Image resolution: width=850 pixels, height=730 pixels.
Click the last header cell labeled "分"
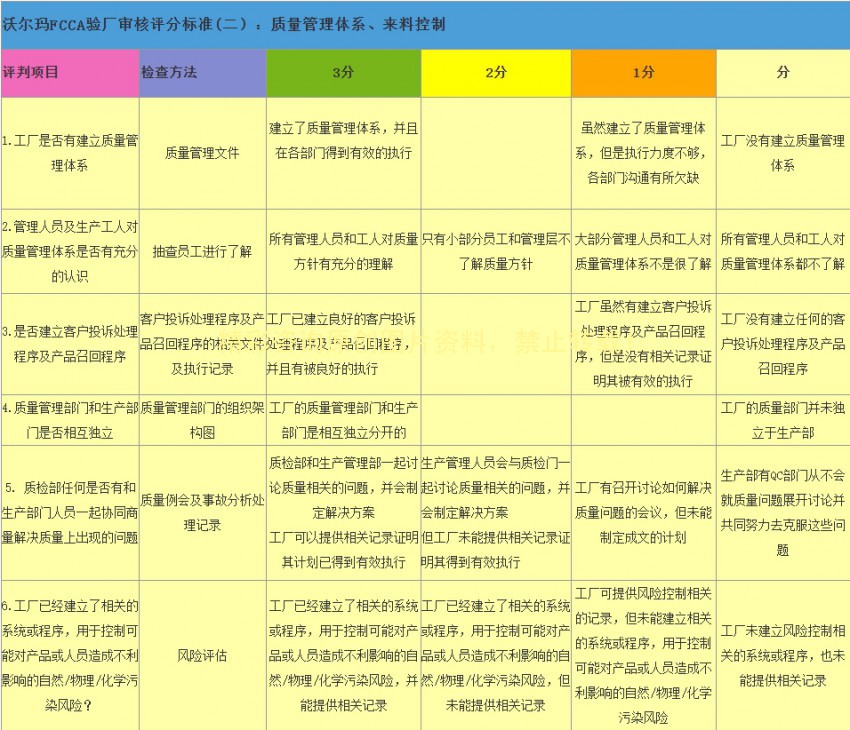[783, 73]
